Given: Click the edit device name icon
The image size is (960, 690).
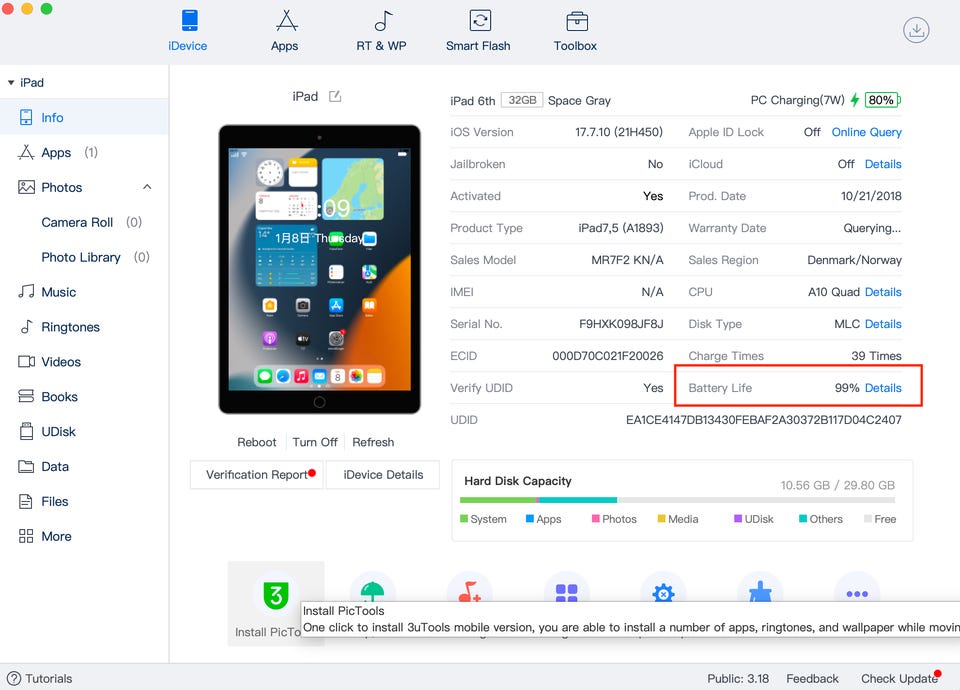Looking at the screenshot, I should point(335,96).
